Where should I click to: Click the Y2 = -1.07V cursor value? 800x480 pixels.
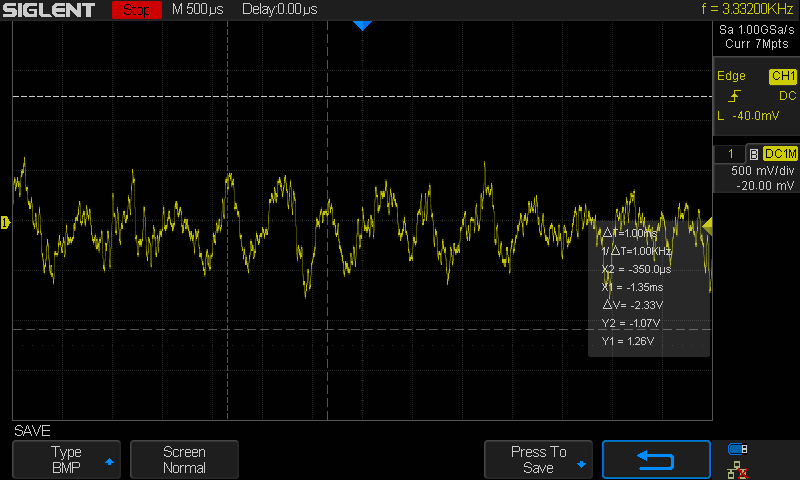(631, 323)
